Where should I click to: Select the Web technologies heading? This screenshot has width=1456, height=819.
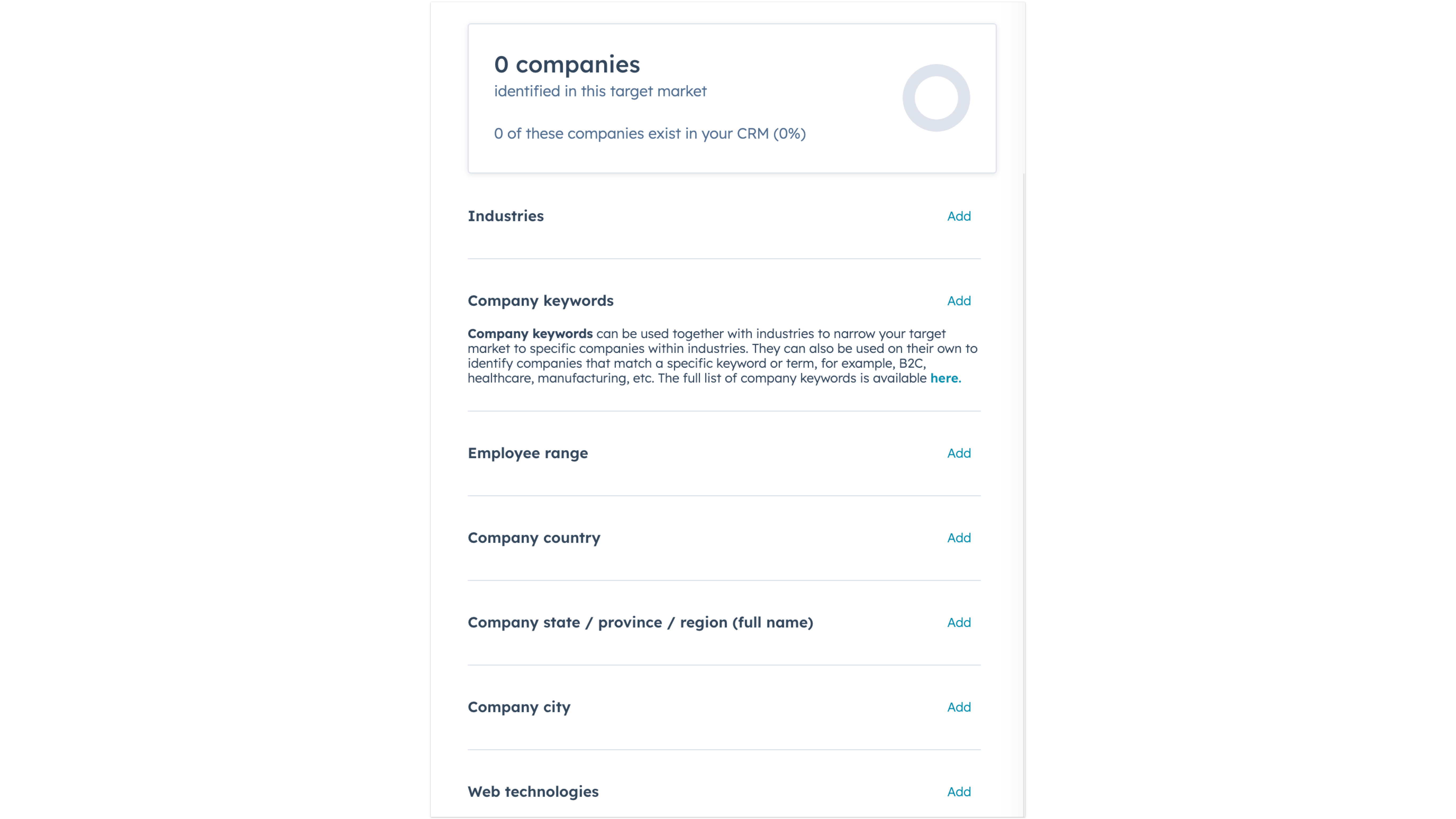pyautogui.click(x=533, y=791)
